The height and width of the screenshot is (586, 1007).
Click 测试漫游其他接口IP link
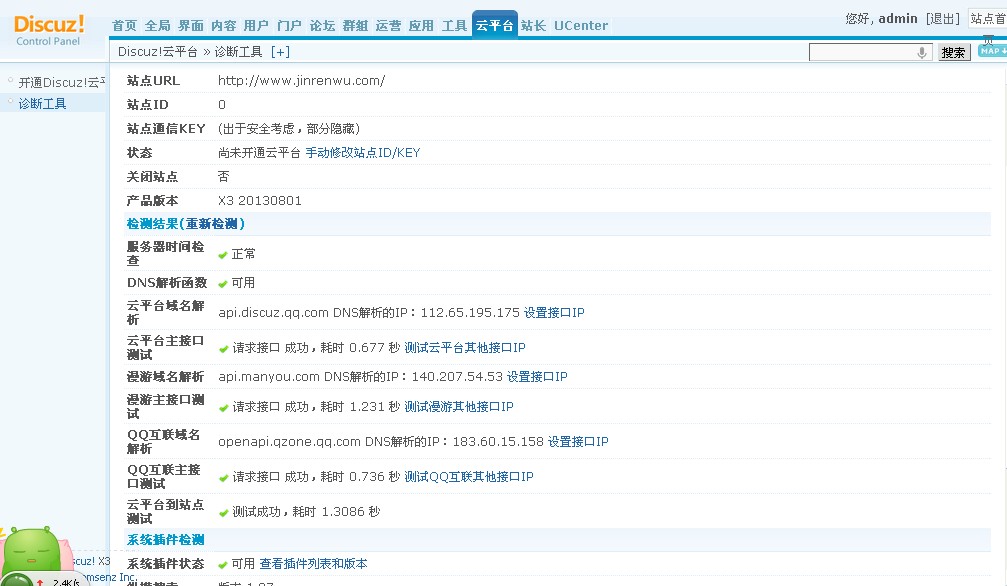pyautogui.click(x=459, y=407)
